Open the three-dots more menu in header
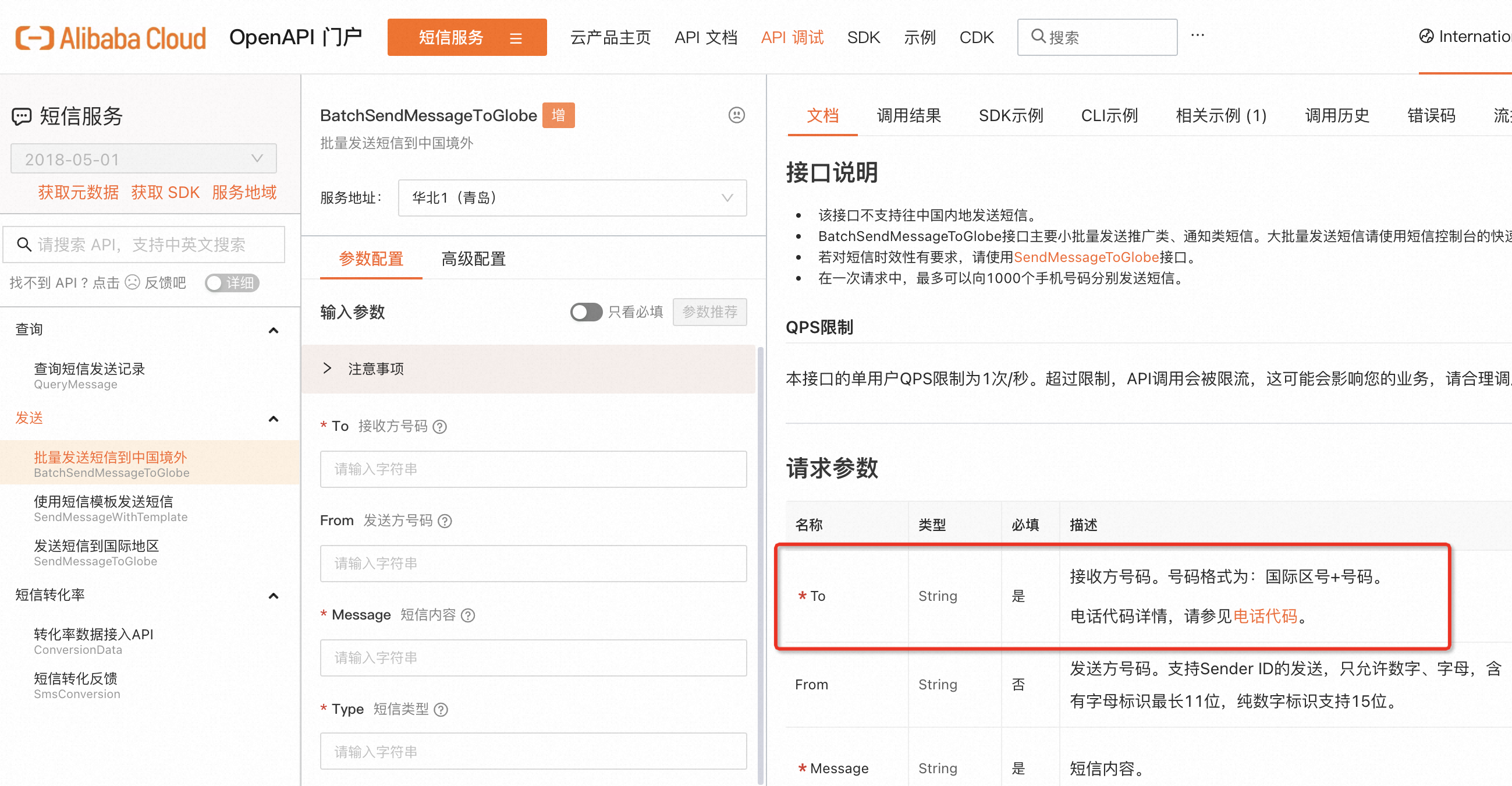1512x786 pixels. [x=1197, y=36]
